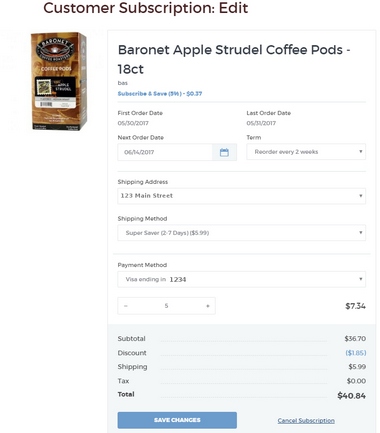Click the Shipping Address dropdown arrow
This screenshot has height=433, width=380.
point(360,196)
